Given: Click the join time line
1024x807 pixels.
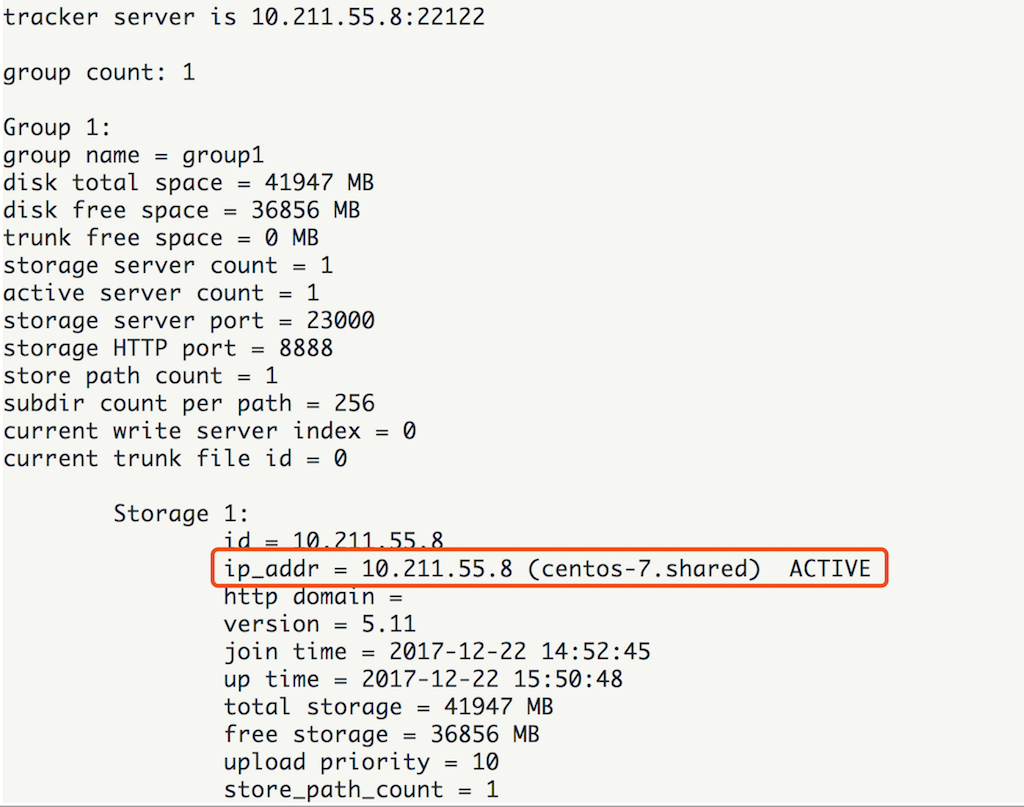Looking at the screenshot, I should click(436, 652).
